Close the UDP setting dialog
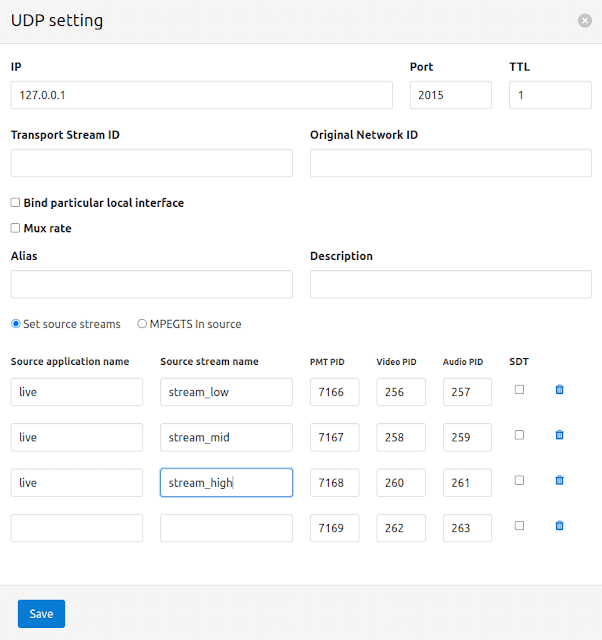Viewport: 602px width, 640px height. [x=585, y=20]
